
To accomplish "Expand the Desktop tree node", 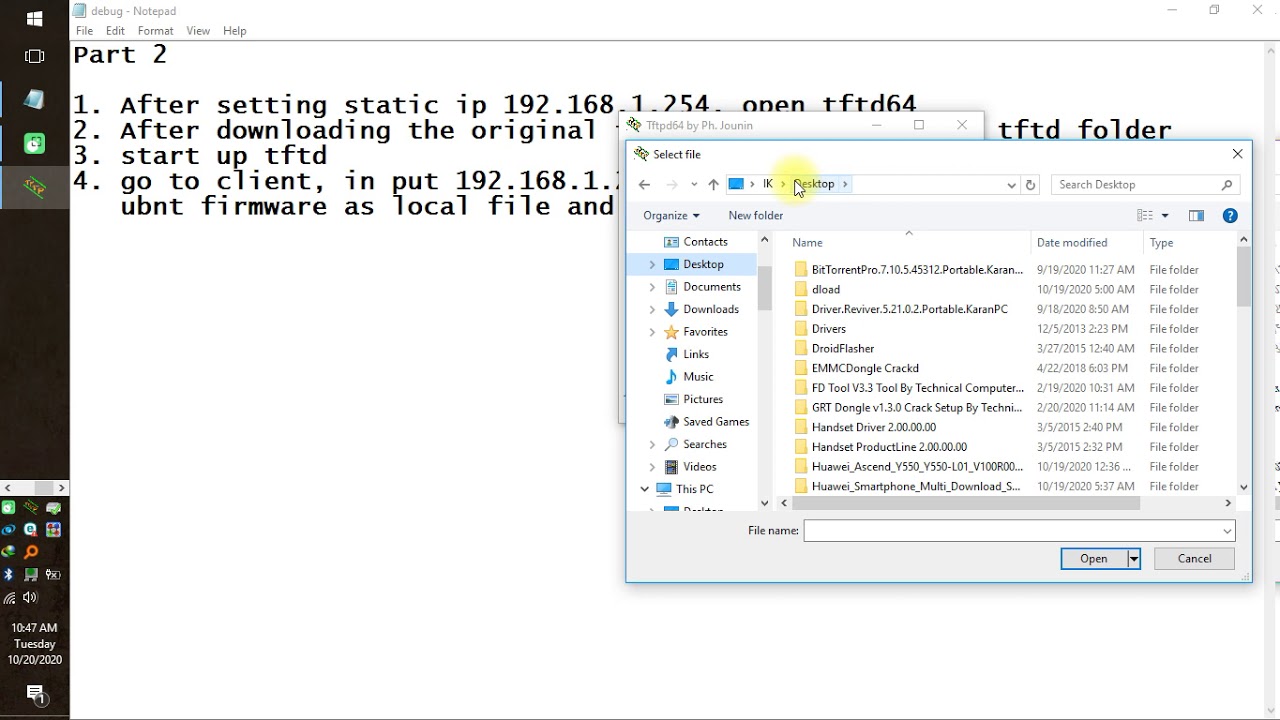I will click(x=652, y=264).
